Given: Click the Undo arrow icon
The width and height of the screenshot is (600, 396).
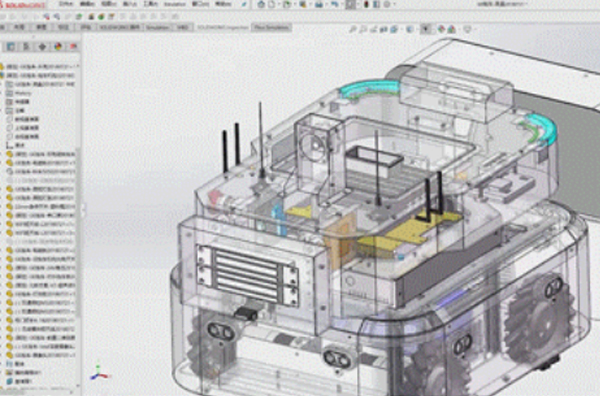Looking at the screenshot, I should [x=334, y=5].
